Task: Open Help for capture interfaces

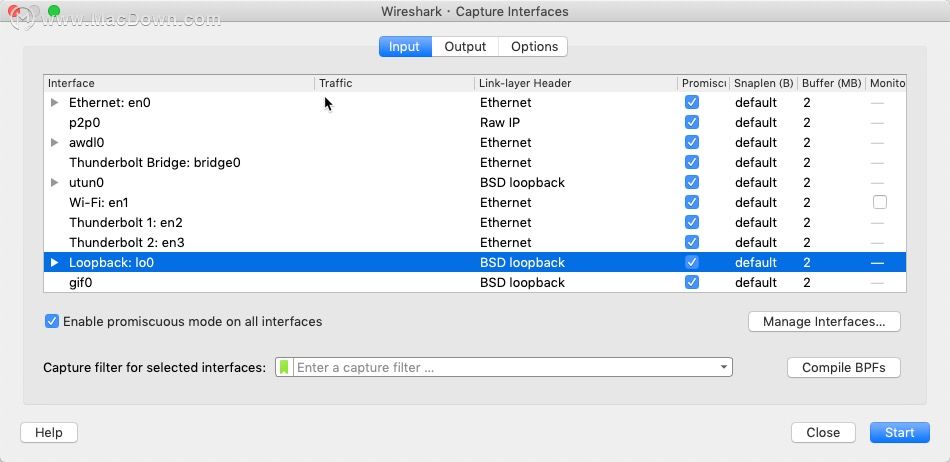Action: coord(48,432)
